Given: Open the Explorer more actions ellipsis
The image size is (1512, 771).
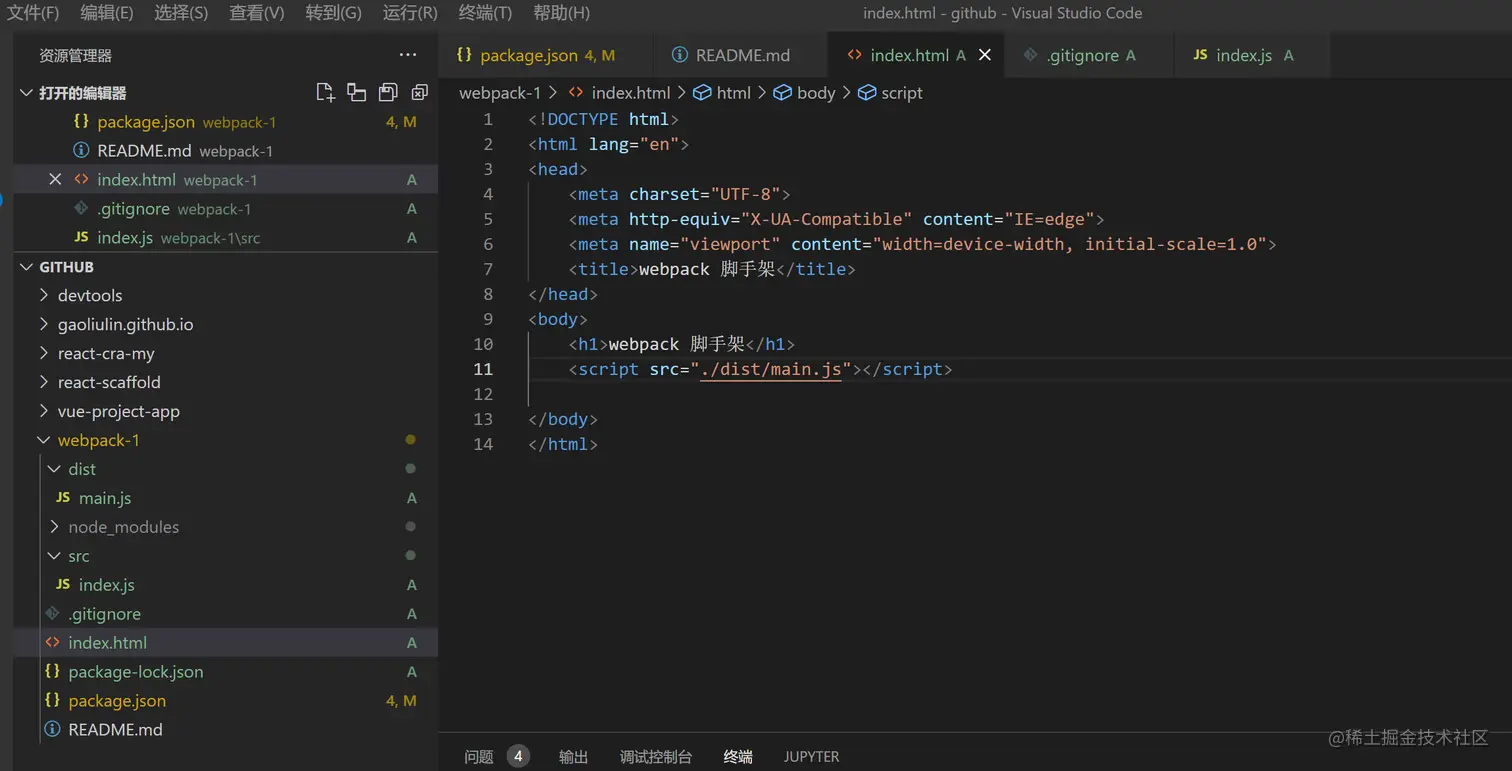Looking at the screenshot, I should pyautogui.click(x=407, y=56).
